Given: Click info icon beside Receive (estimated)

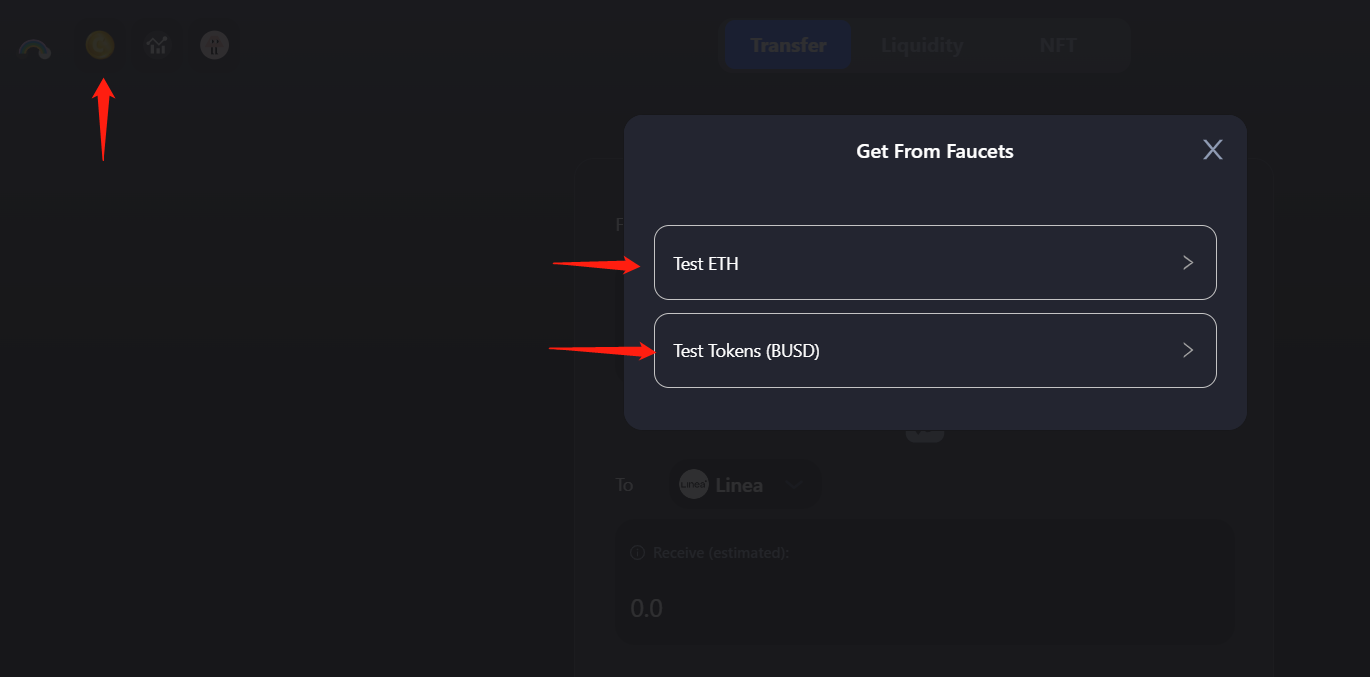Looking at the screenshot, I should [637, 552].
